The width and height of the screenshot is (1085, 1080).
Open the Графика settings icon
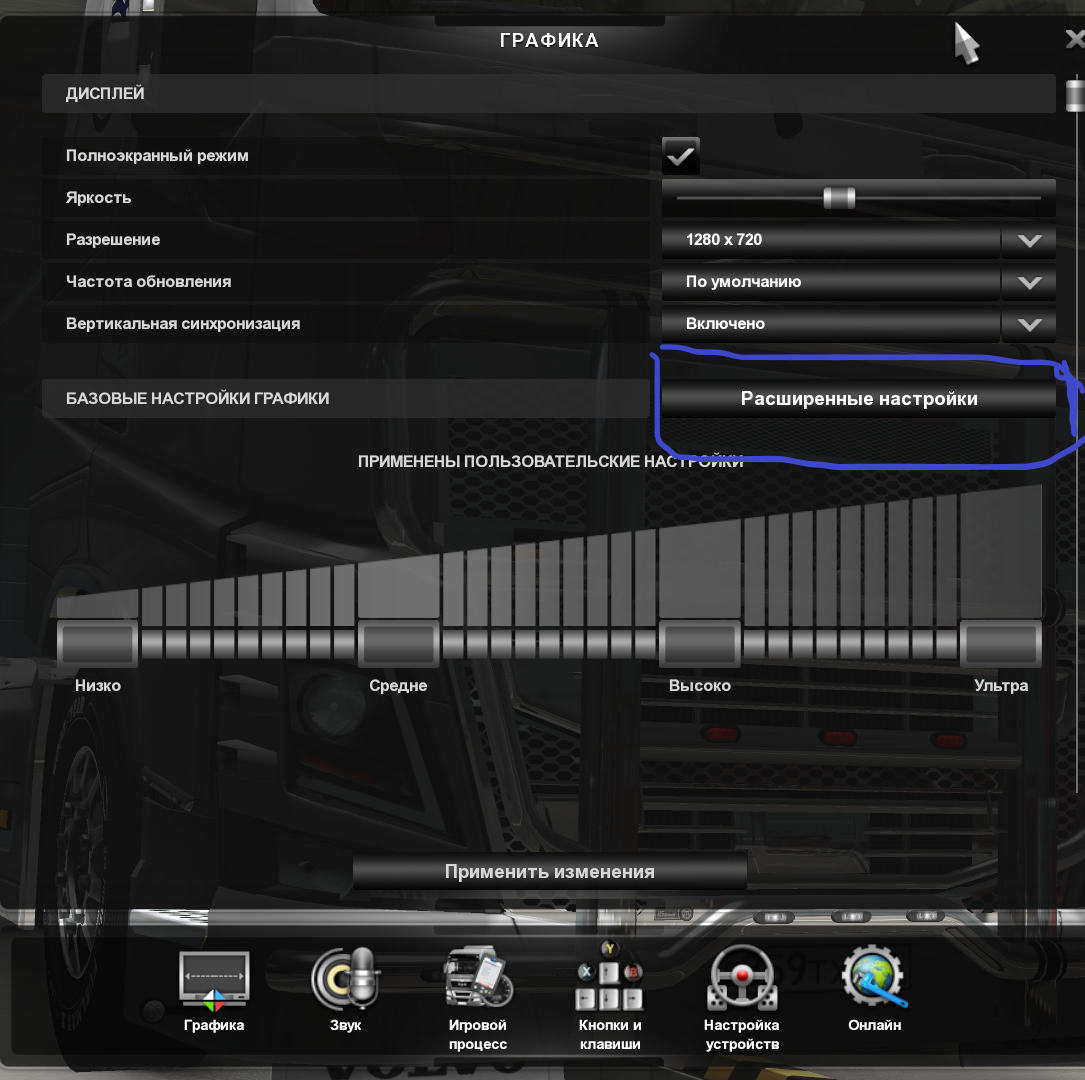214,980
